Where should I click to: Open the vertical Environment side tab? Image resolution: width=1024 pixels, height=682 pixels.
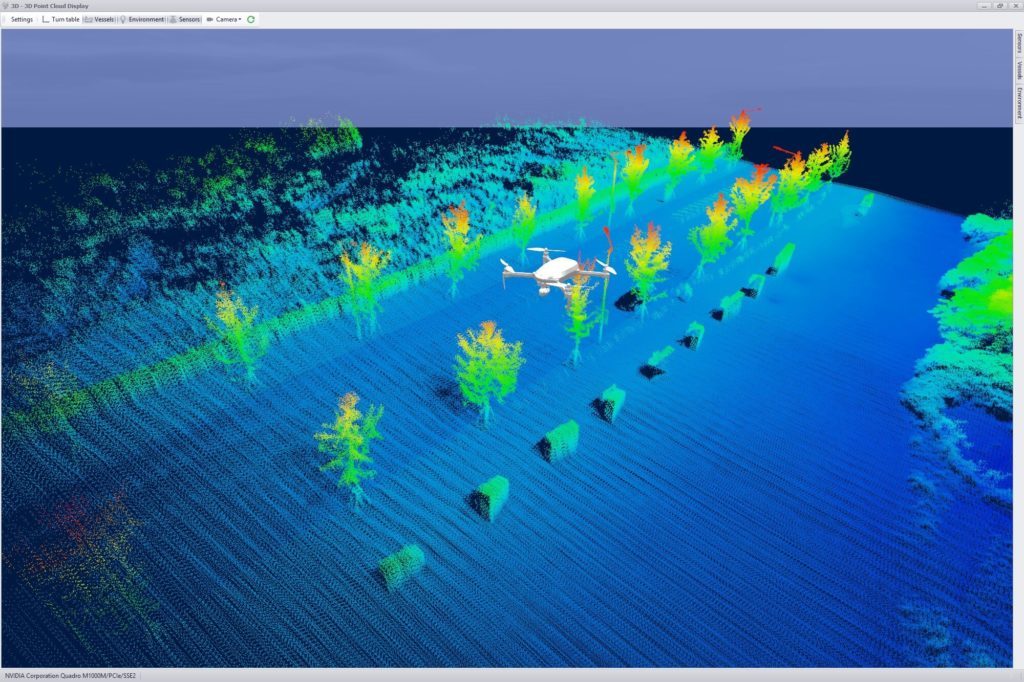[x=1018, y=104]
